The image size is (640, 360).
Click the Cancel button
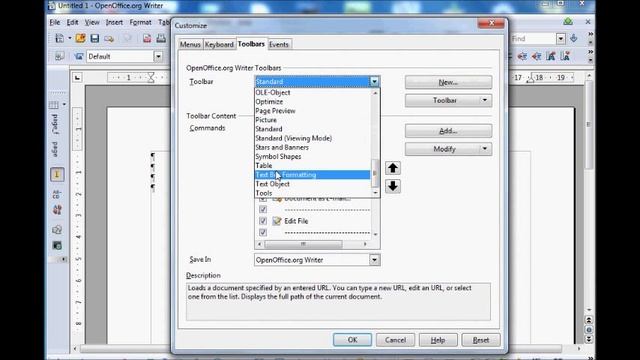(395, 340)
